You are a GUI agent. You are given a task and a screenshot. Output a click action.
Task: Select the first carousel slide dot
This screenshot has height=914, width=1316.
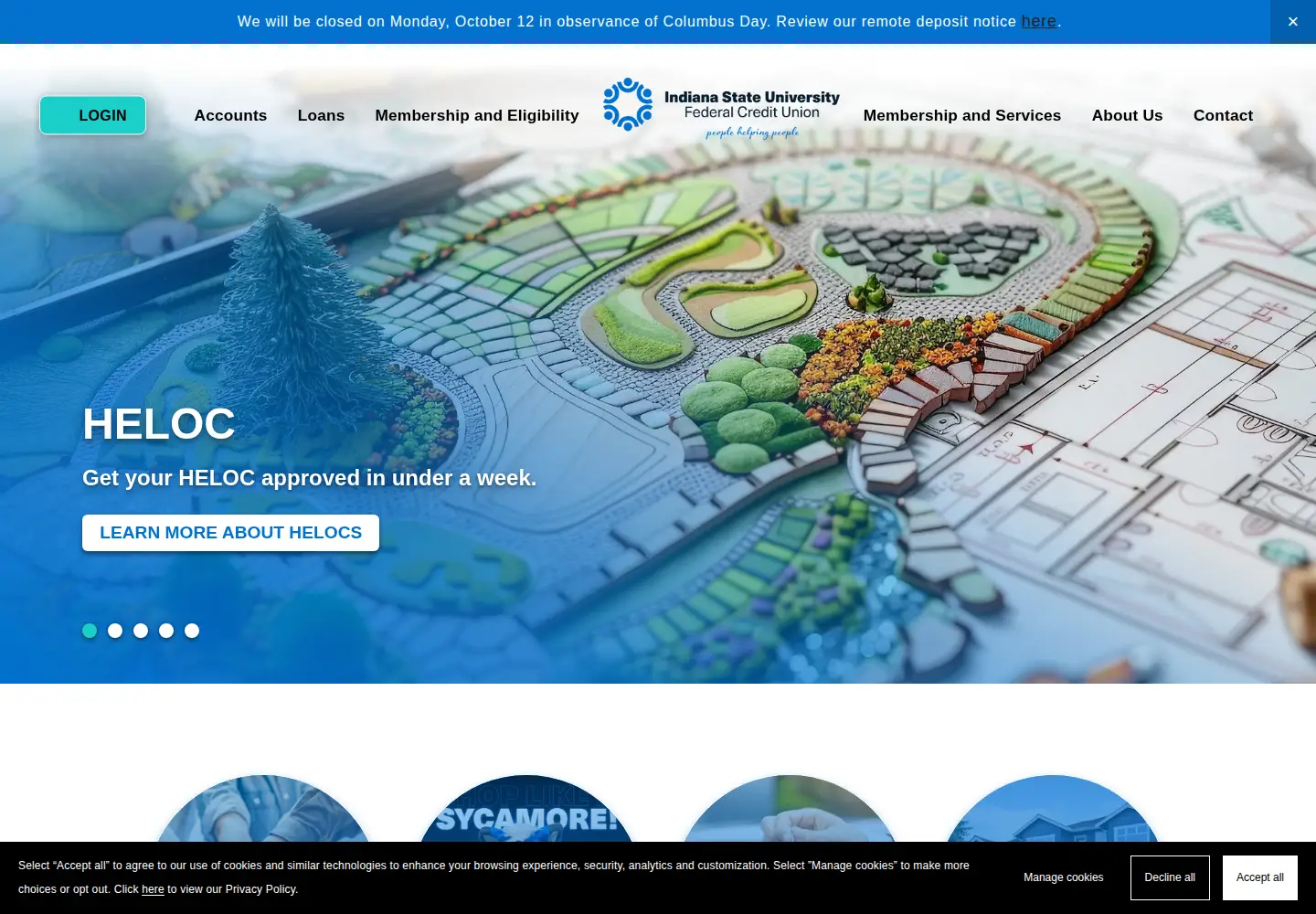pyautogui.click(x=90, y=631)
